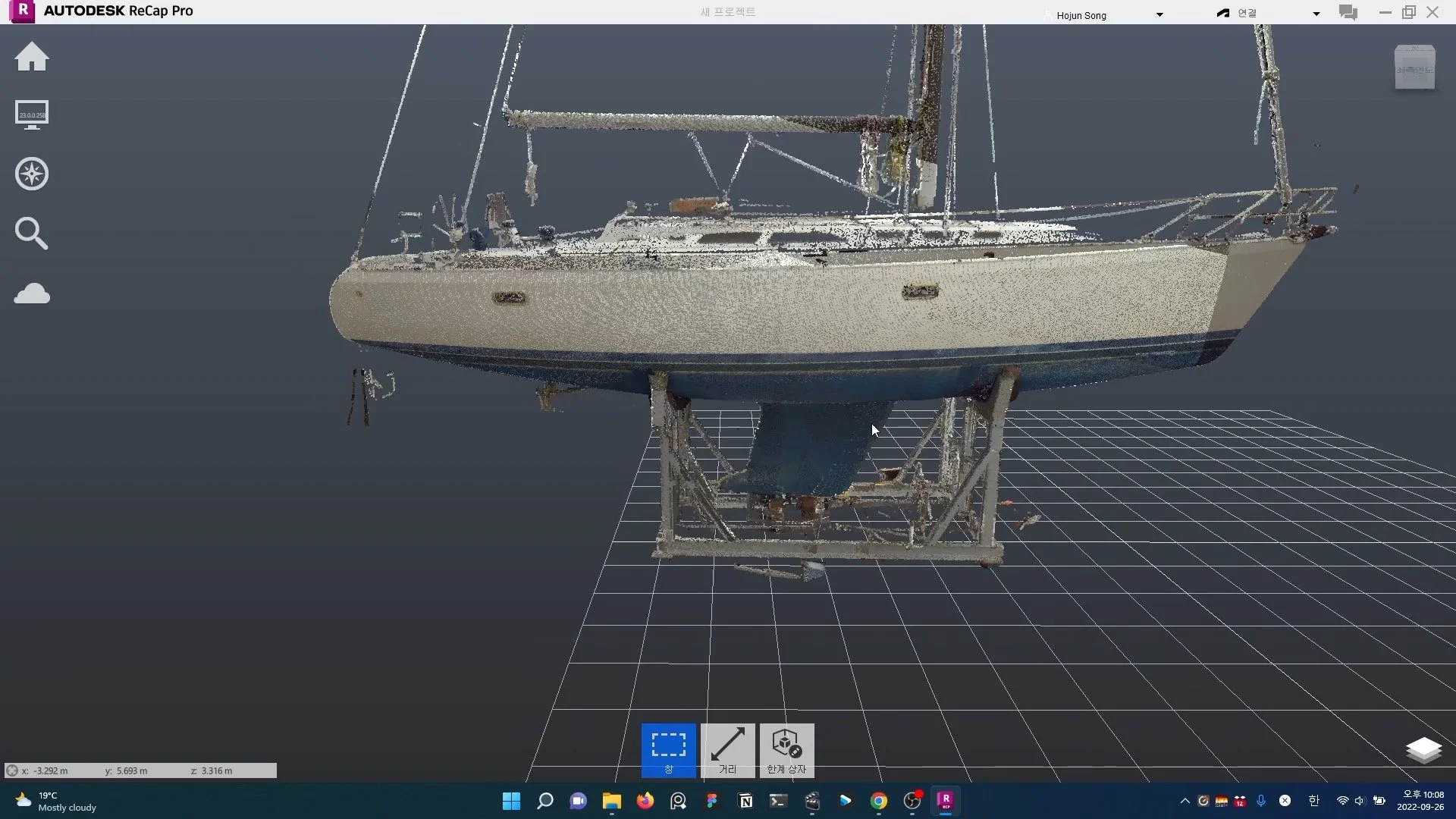Open the weather widget showing 19°C
This screenshot has height=819, width=1456.
[x=57, y=801]
